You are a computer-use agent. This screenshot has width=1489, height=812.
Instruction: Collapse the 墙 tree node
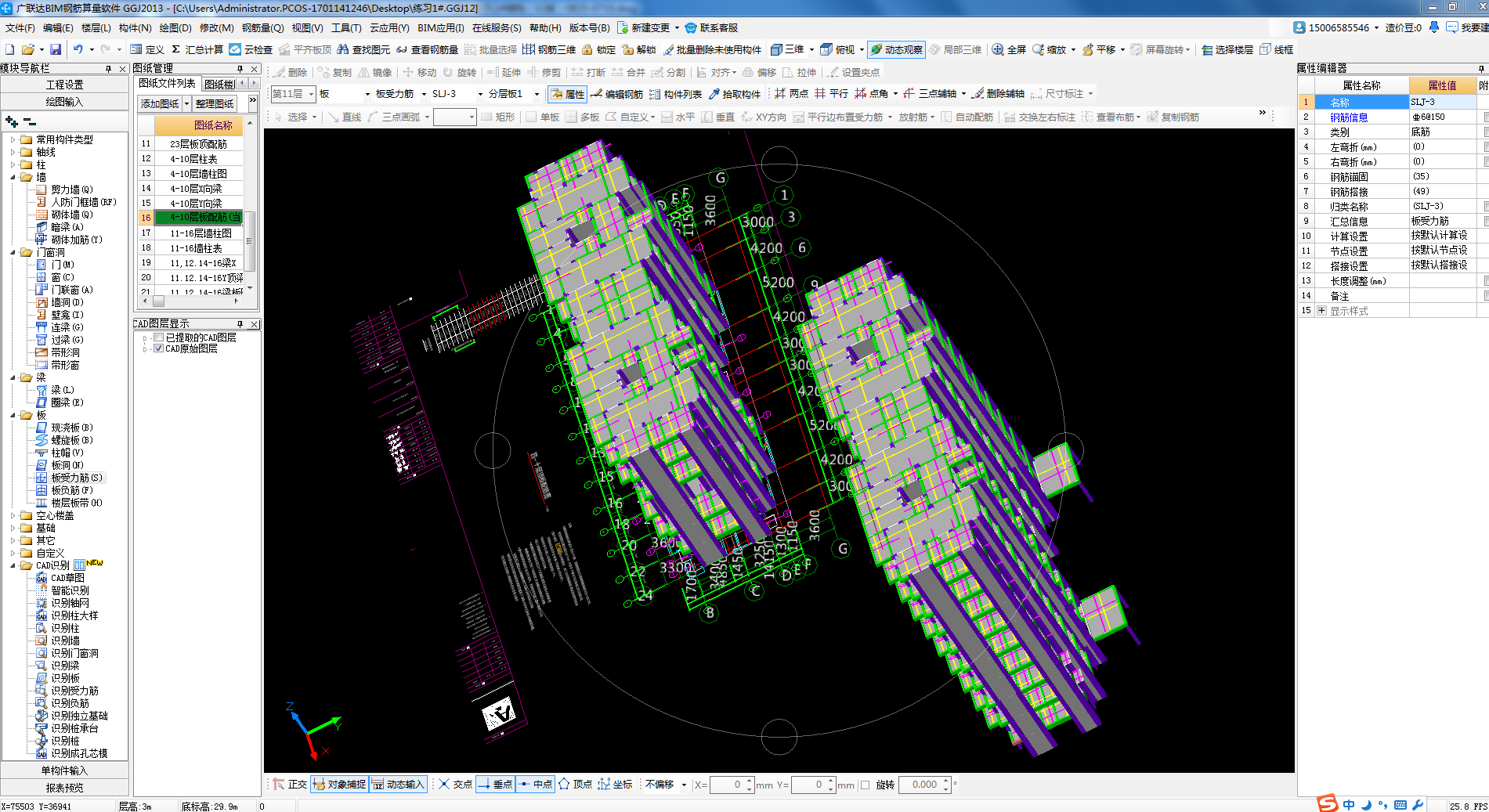(x=13, y=177)
